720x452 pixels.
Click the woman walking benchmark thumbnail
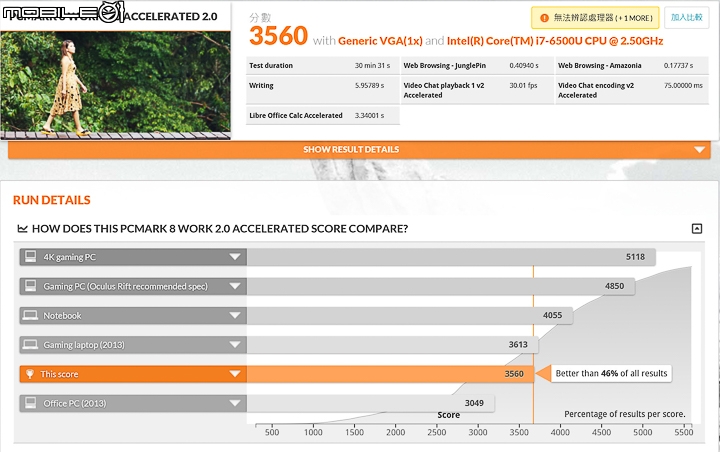click(115, 85)
